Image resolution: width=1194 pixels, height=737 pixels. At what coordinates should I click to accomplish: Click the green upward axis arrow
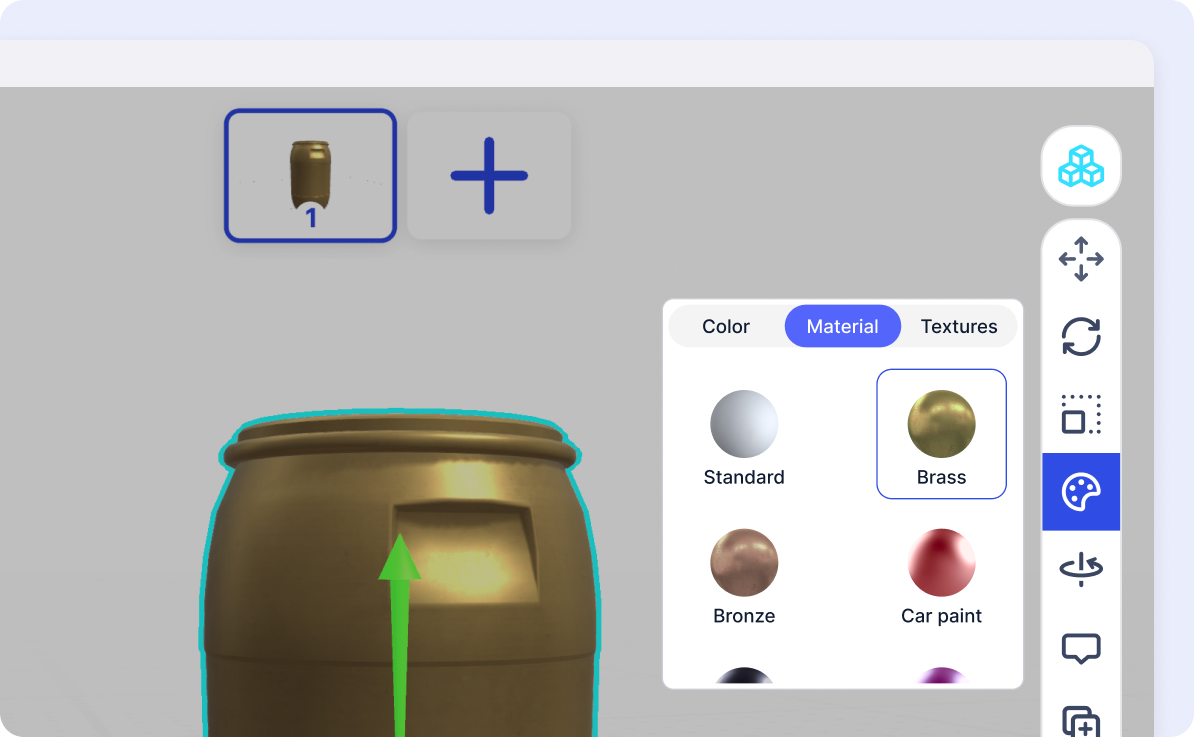pyautogui.click(x=399, y=634)
